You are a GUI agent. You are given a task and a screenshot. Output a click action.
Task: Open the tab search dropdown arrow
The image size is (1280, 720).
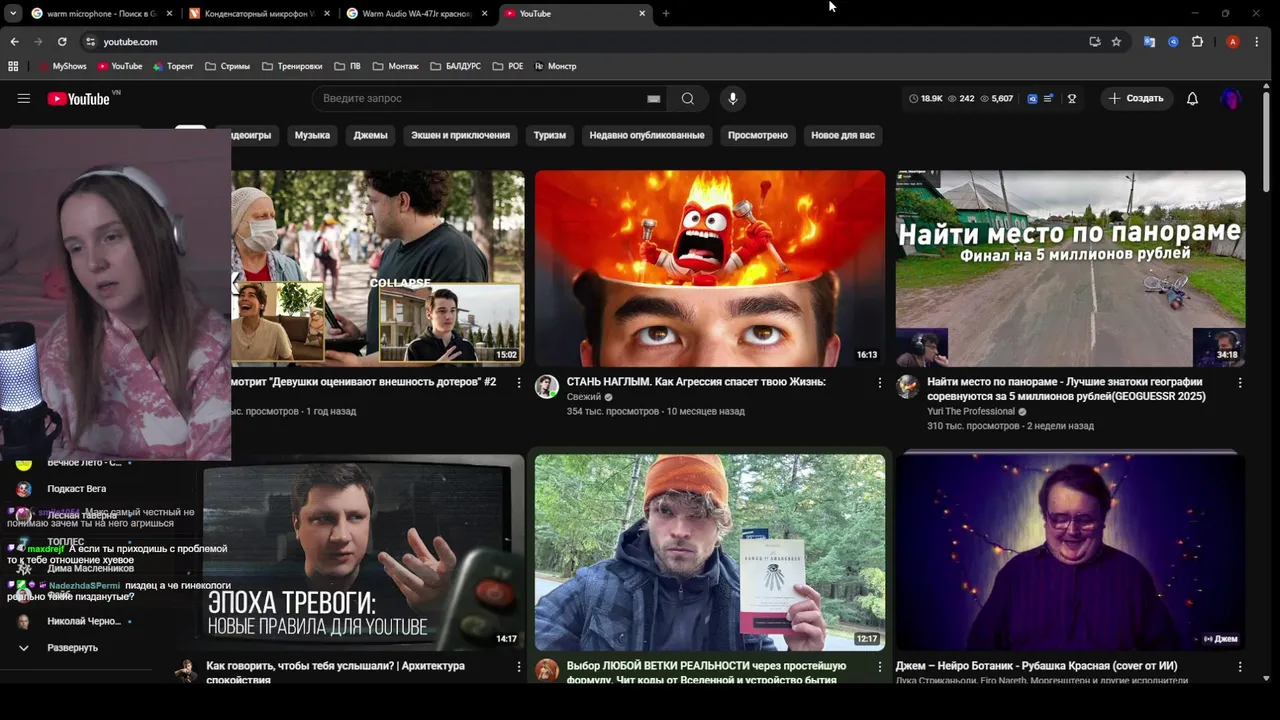[x=12, y=13]
